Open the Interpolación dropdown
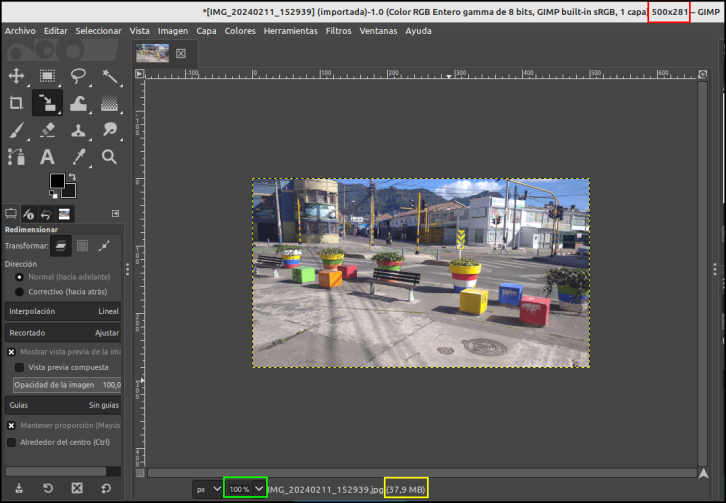This screenshot has width=726, height=503. [x=63, y=311]
